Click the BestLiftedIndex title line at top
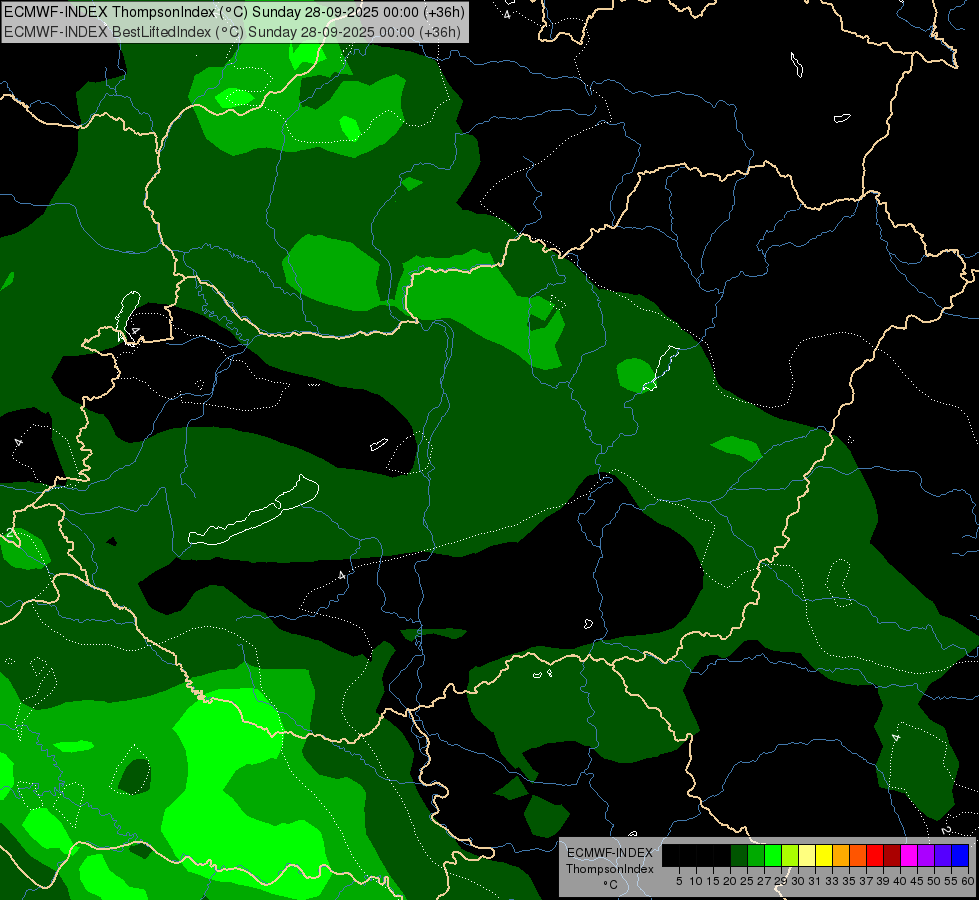Image resolution: width=979 pixels, height=900 pixels. (x=232, y=31)
